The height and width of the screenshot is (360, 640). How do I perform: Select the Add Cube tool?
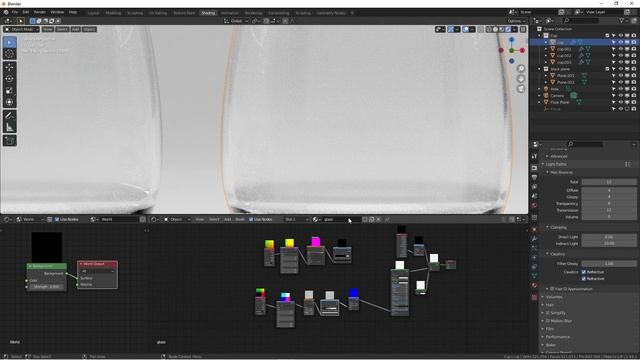coord(10,141)
